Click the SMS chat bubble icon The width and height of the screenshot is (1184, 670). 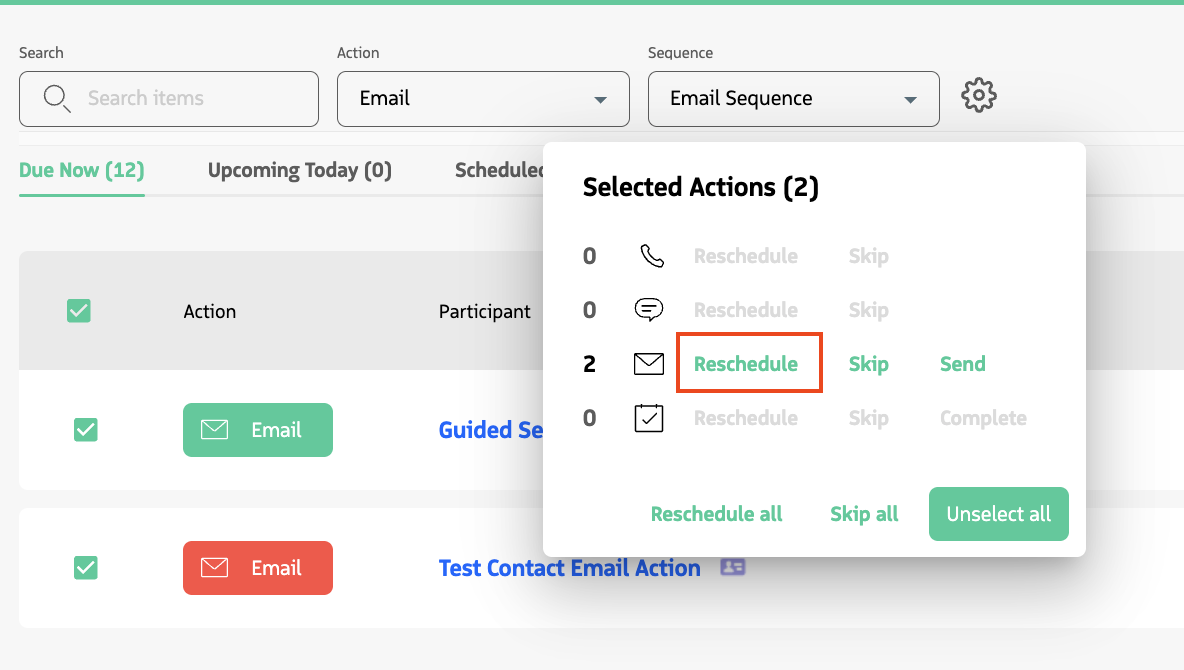point(649,310)
